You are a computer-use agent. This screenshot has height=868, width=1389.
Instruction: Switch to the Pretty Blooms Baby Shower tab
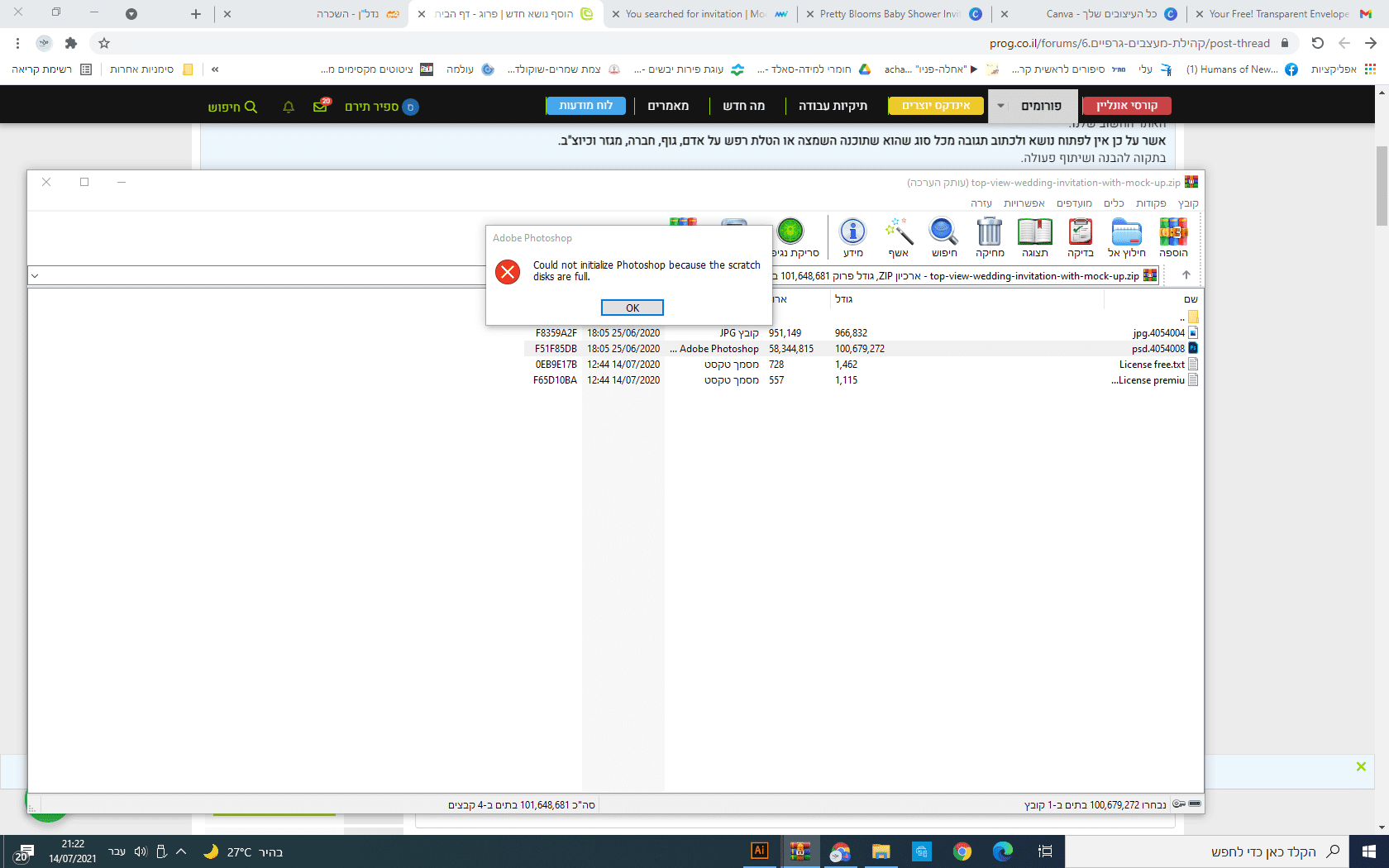tap(895, 14)
